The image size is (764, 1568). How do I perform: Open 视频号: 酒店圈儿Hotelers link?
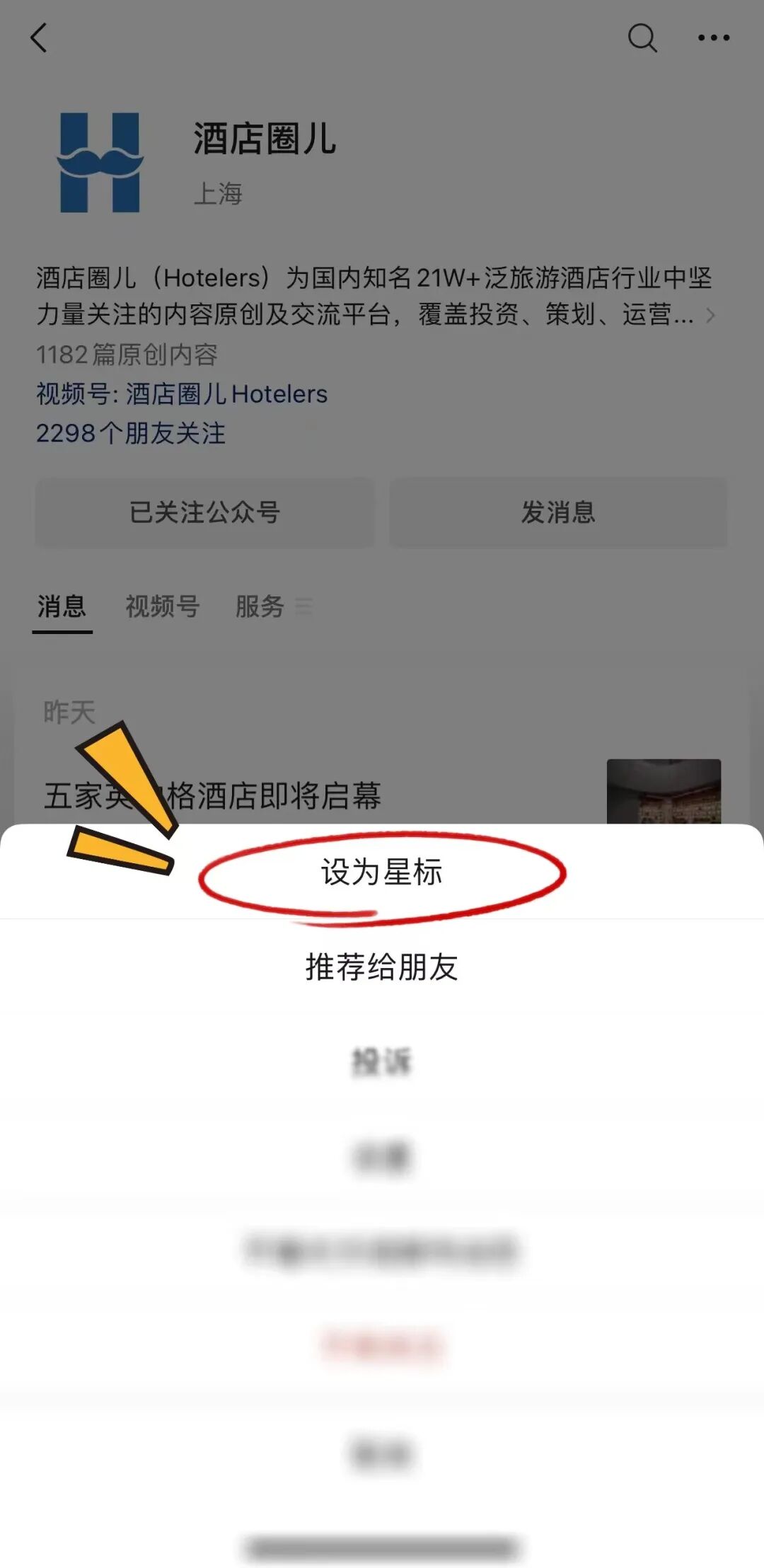(x=182, y=394)
